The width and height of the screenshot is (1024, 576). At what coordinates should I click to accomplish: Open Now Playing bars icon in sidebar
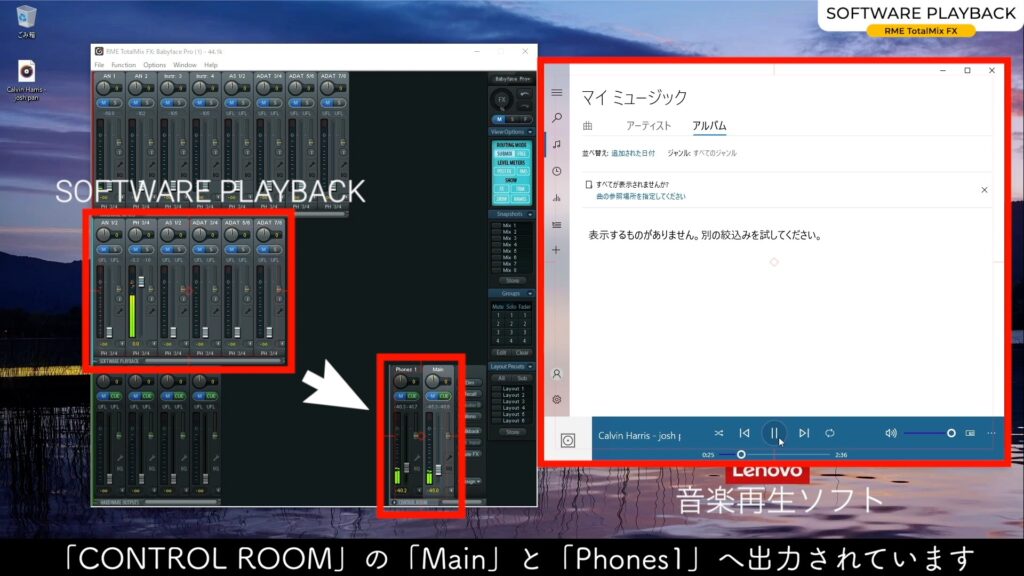(x=556, y=197)
